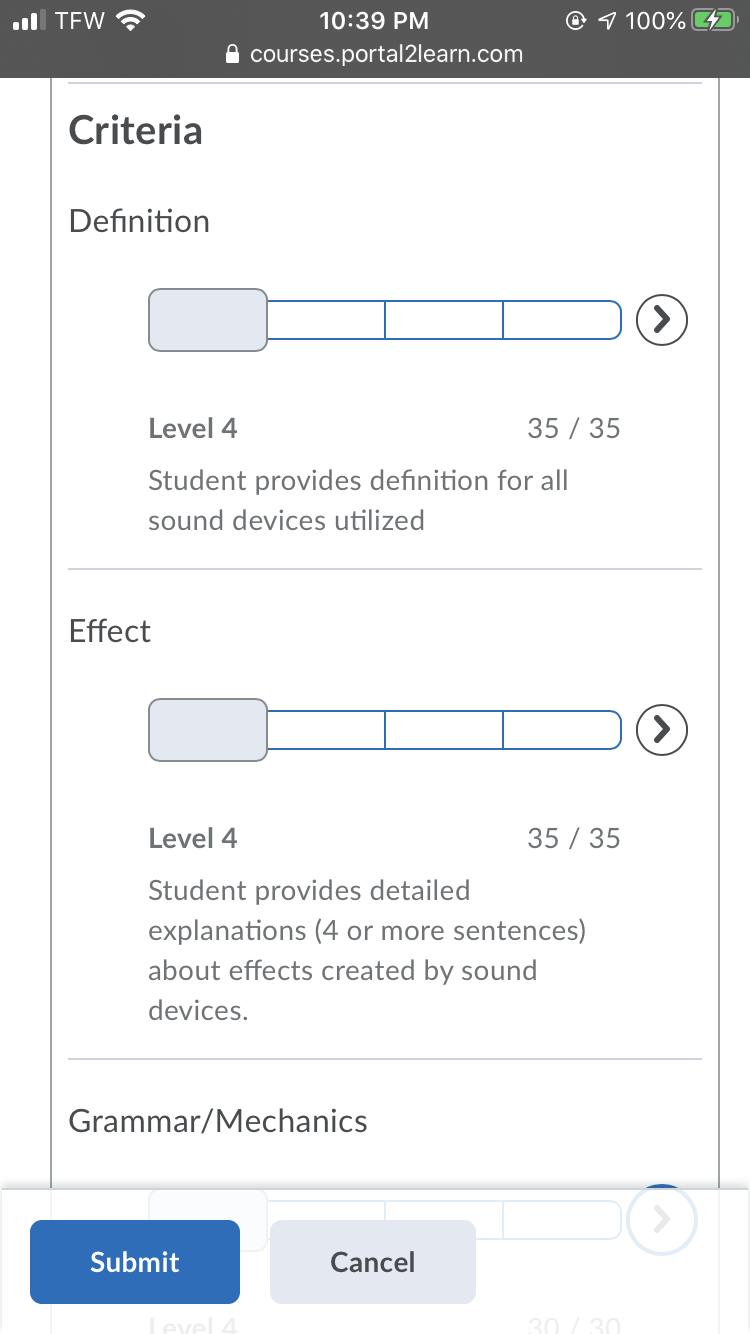Tap the Definition criterion next-level chevron icon
The image size is (750, 1334).
pos(663,318)
